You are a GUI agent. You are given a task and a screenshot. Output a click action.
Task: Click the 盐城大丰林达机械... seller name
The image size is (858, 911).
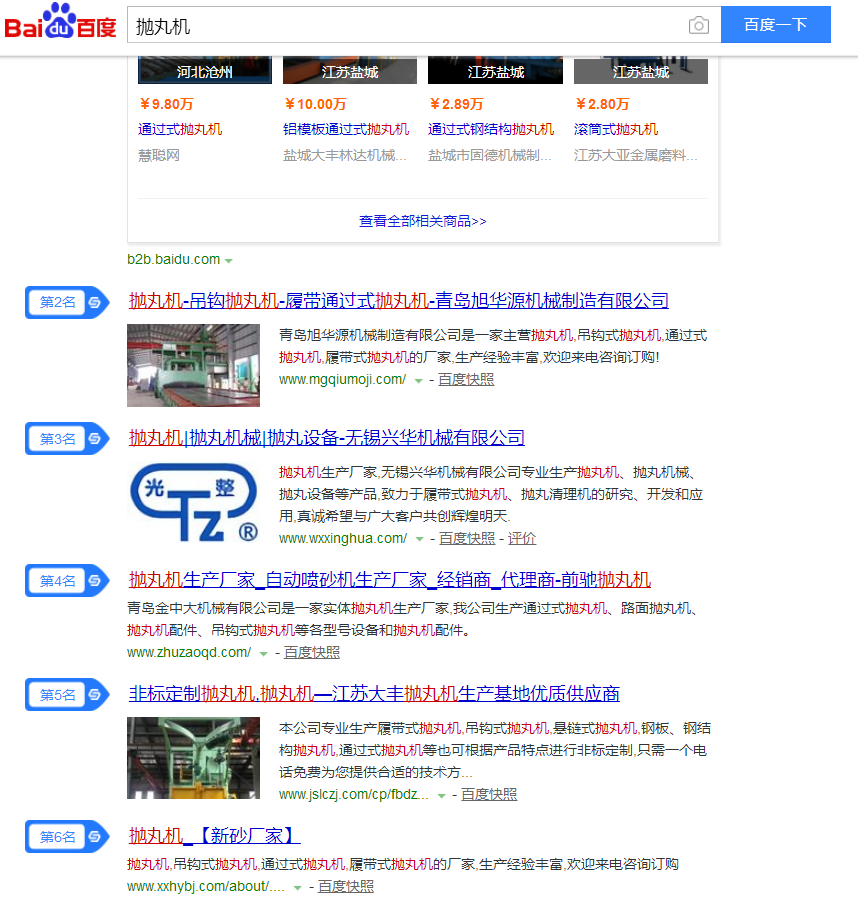345,156
